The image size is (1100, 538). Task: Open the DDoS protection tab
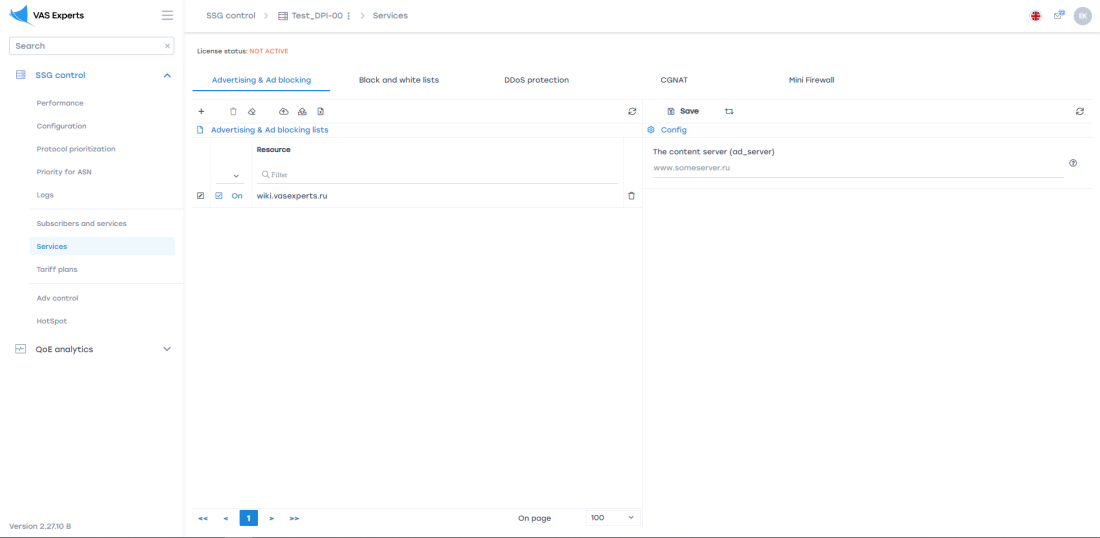pyautogui.click(x=536, y=80)
